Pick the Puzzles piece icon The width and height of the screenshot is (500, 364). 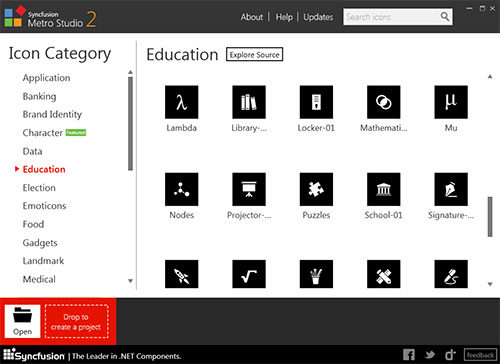[x=316, y=189]
